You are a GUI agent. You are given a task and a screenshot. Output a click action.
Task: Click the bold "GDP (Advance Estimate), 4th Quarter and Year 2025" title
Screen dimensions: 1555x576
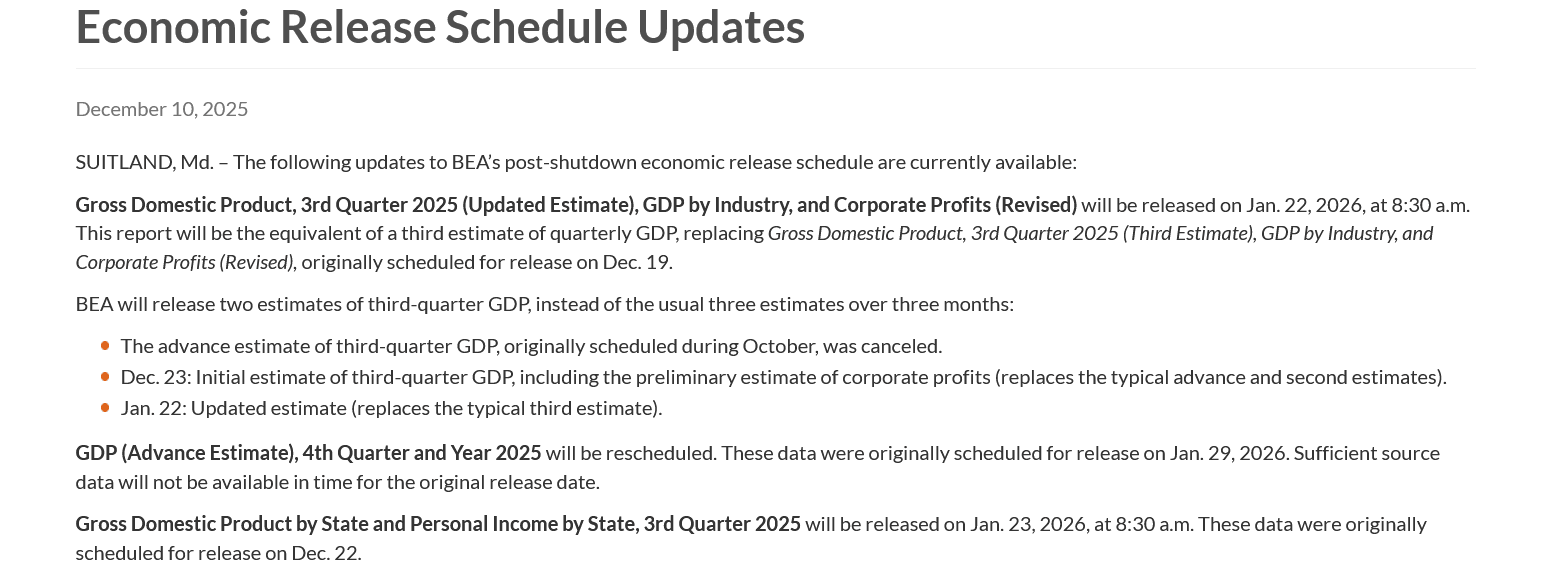pyautogui.click(x=308, y=453)
